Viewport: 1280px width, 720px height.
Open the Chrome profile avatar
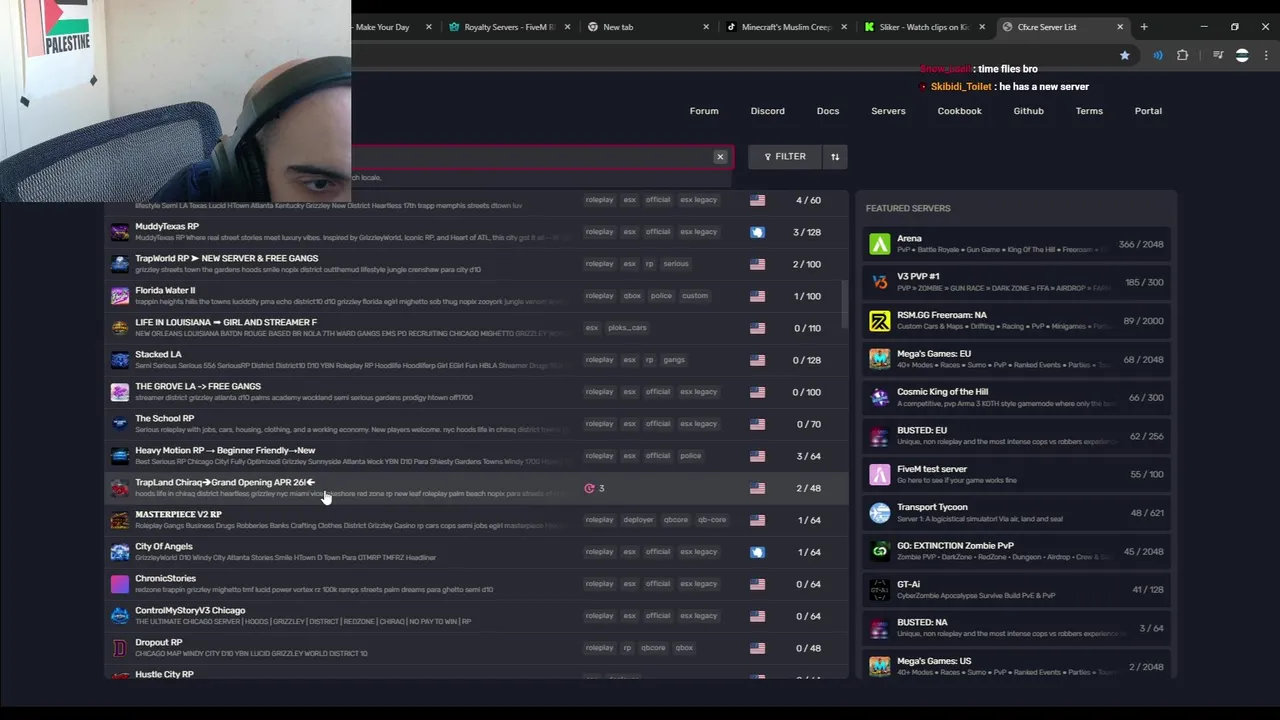pos(1242,56)
